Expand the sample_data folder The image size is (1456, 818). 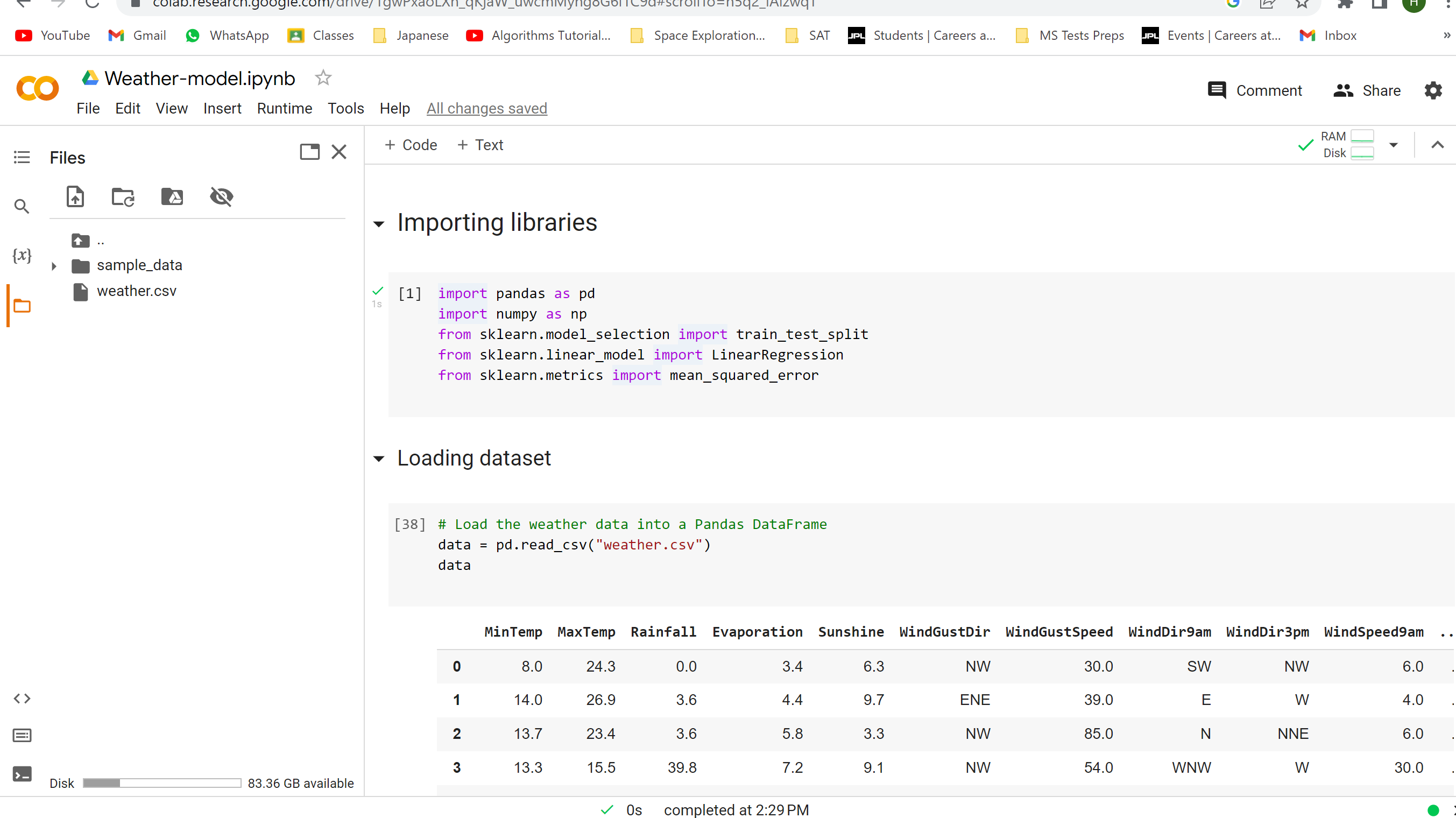pyautogui.click(x=54, y=266)
